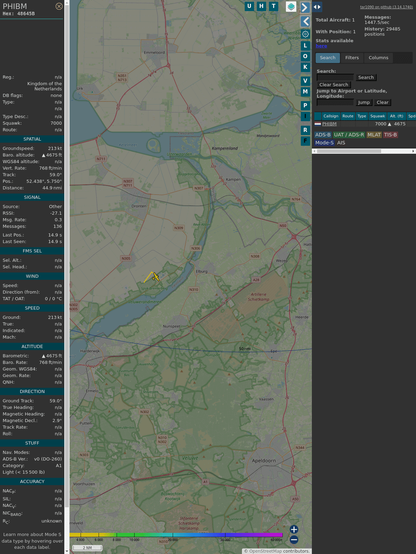Screen dimensions: 416x554
Task: Click the right chevron sidebar toggle
Action: pyautogui.click(x=305, y=7)
